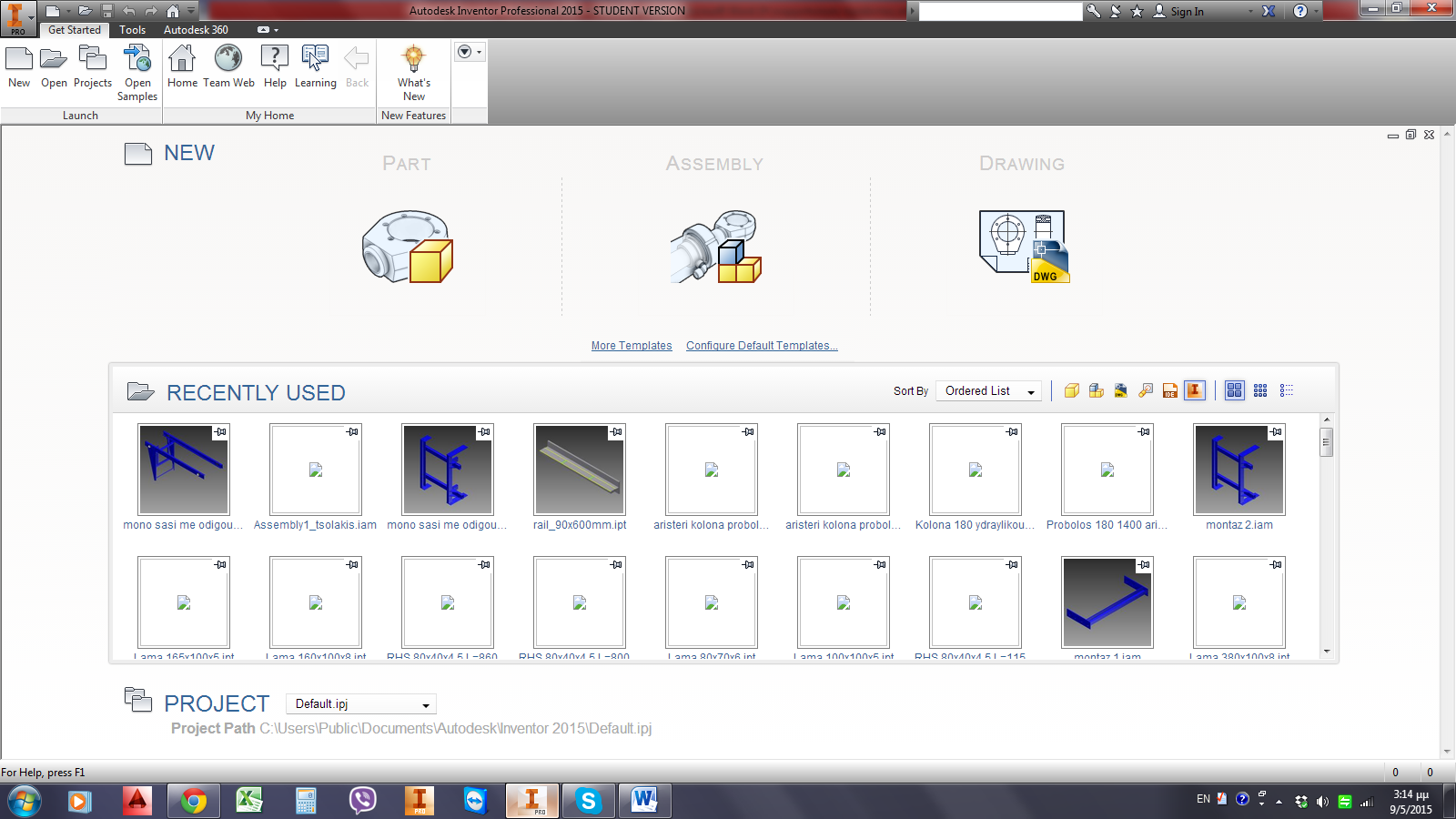Open Google Chrome from the taskbar

193,801
